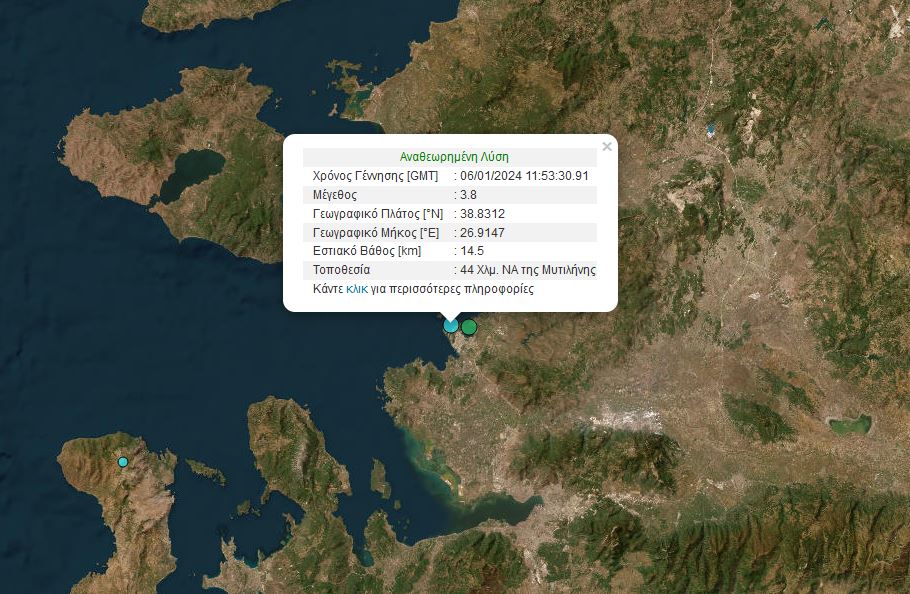Click the focal depth value 14.5
The height and width of the screenshot is (594, 910).
pos(471,251)
